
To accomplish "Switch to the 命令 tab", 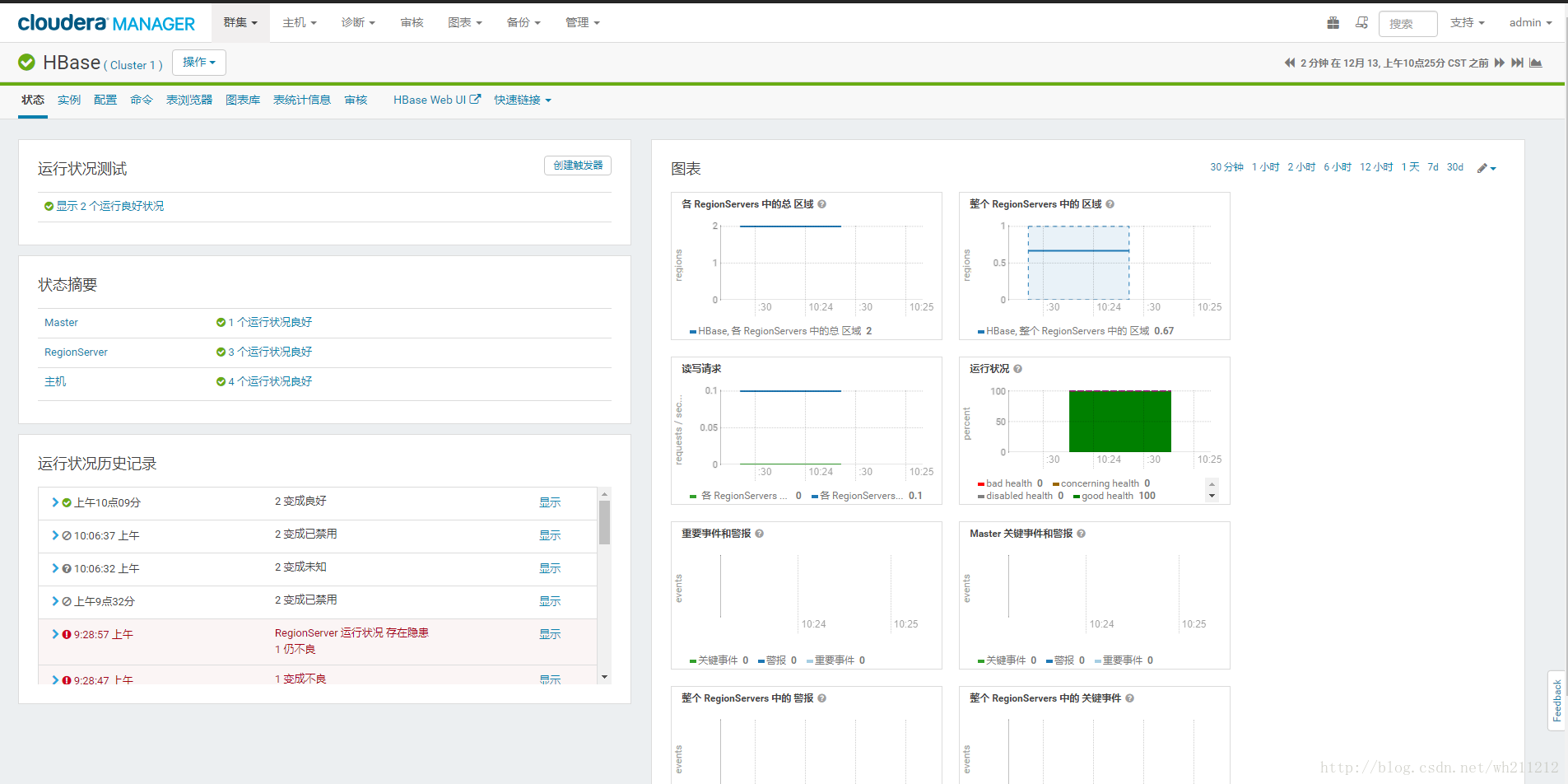I will [x=142, y=100].
